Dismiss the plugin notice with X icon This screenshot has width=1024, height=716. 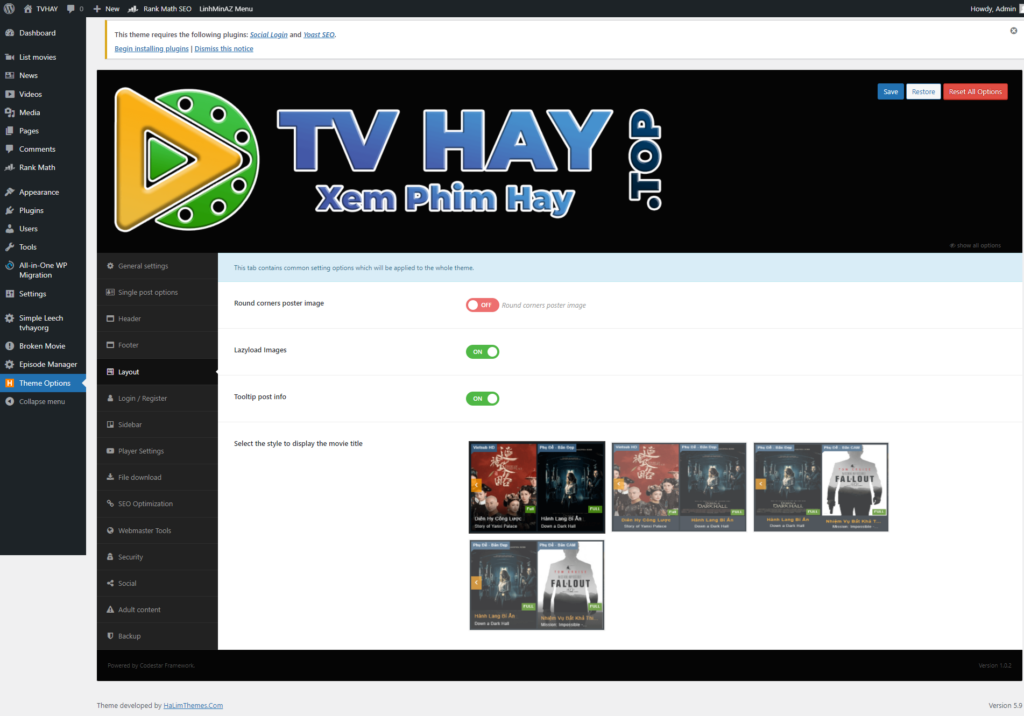tap(1014, 31)
